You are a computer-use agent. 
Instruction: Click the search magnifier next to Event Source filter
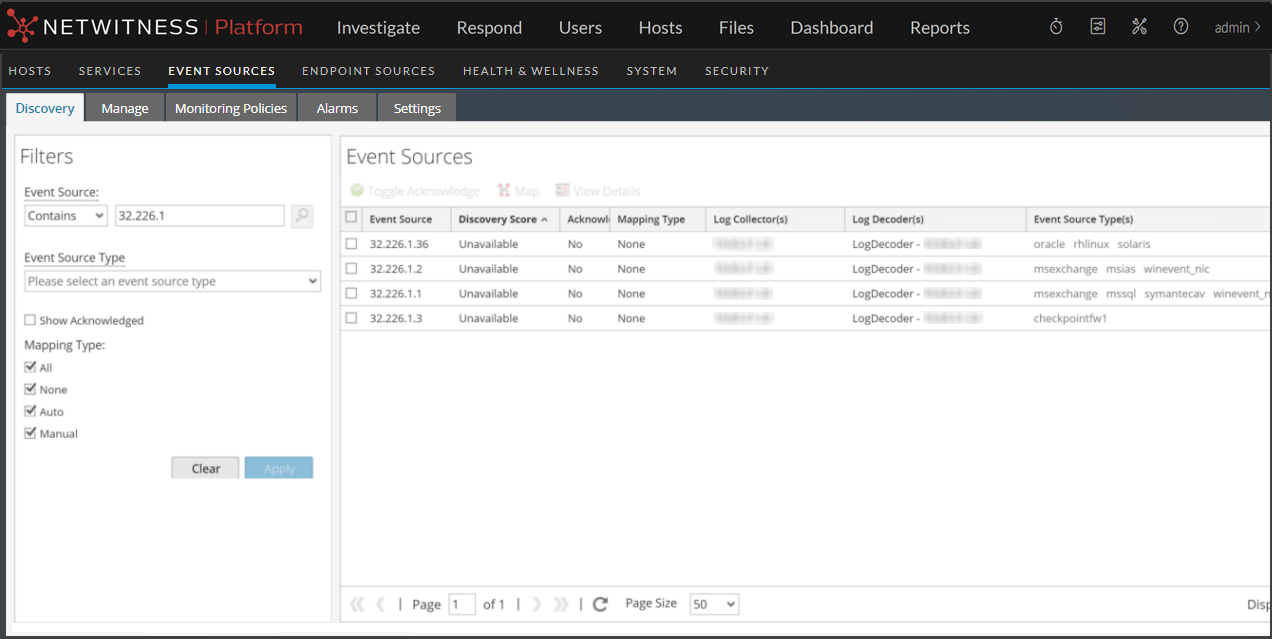click(x=302, y=216)
